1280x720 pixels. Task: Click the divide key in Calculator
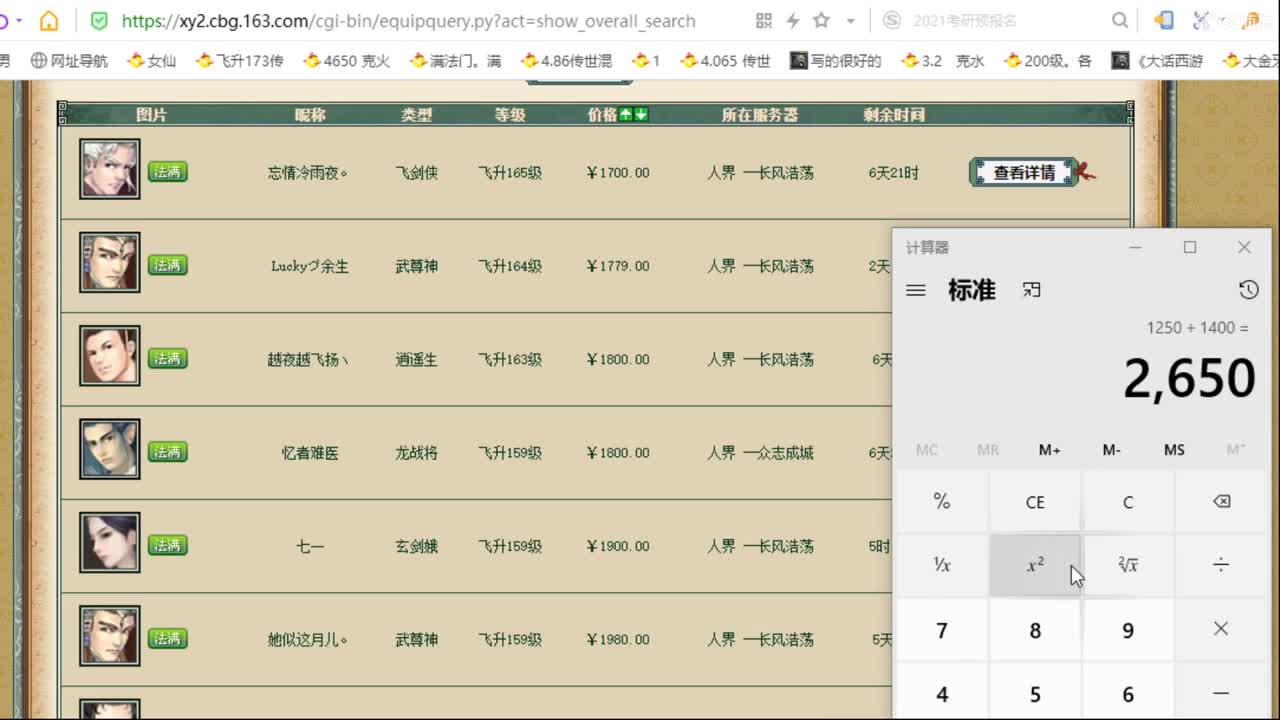click(x=1221, y=565)
